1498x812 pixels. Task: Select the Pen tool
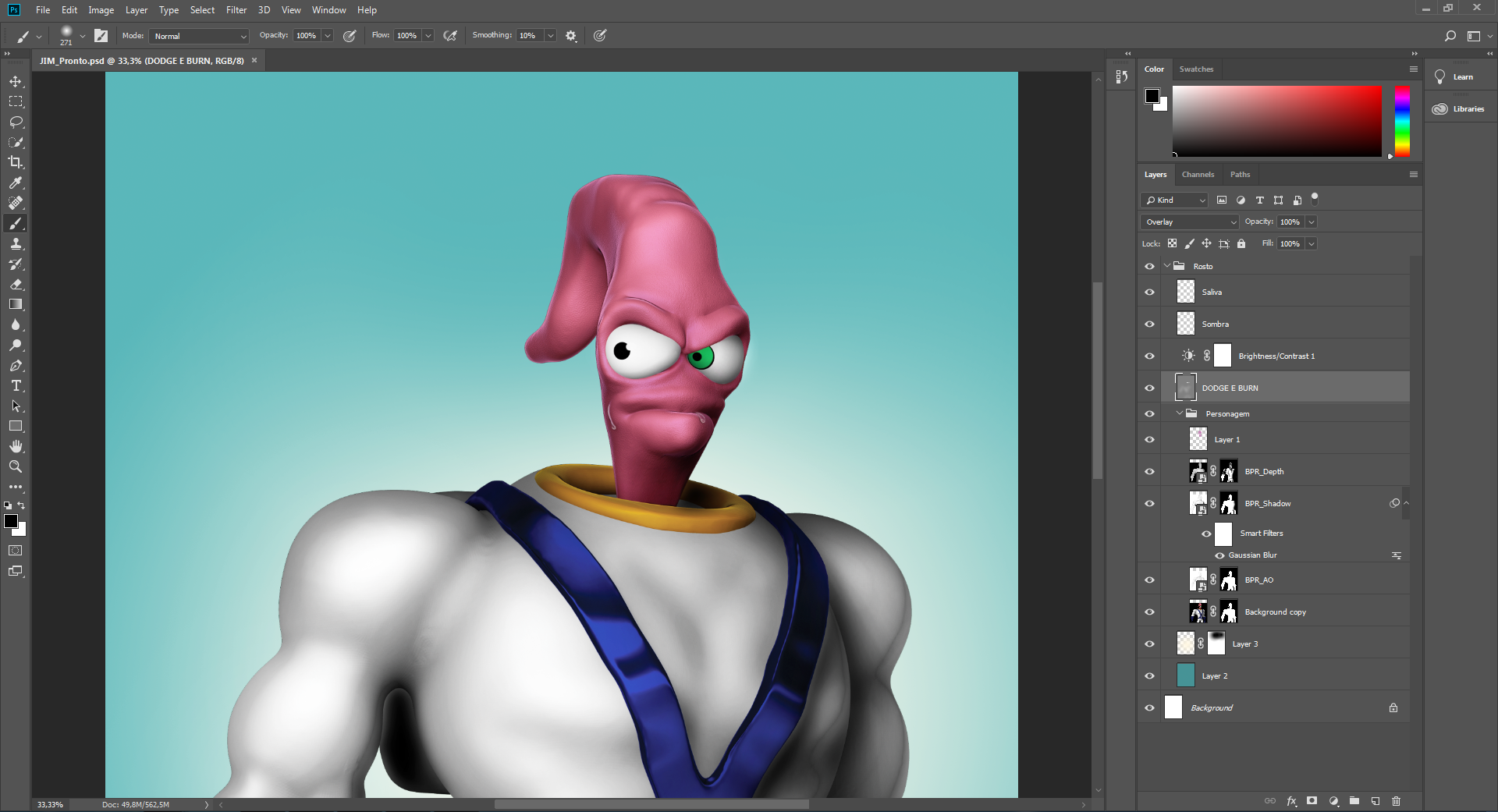16,365
